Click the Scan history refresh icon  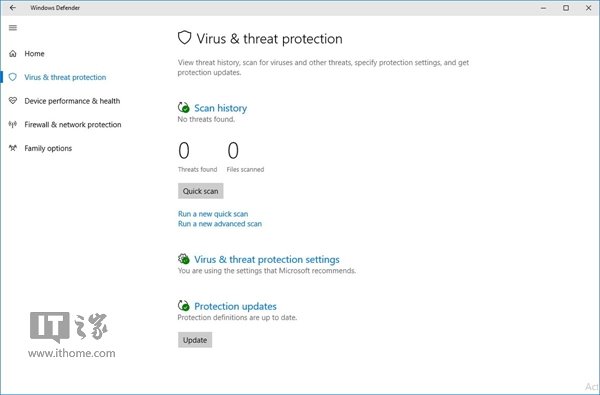pos(184,108)
